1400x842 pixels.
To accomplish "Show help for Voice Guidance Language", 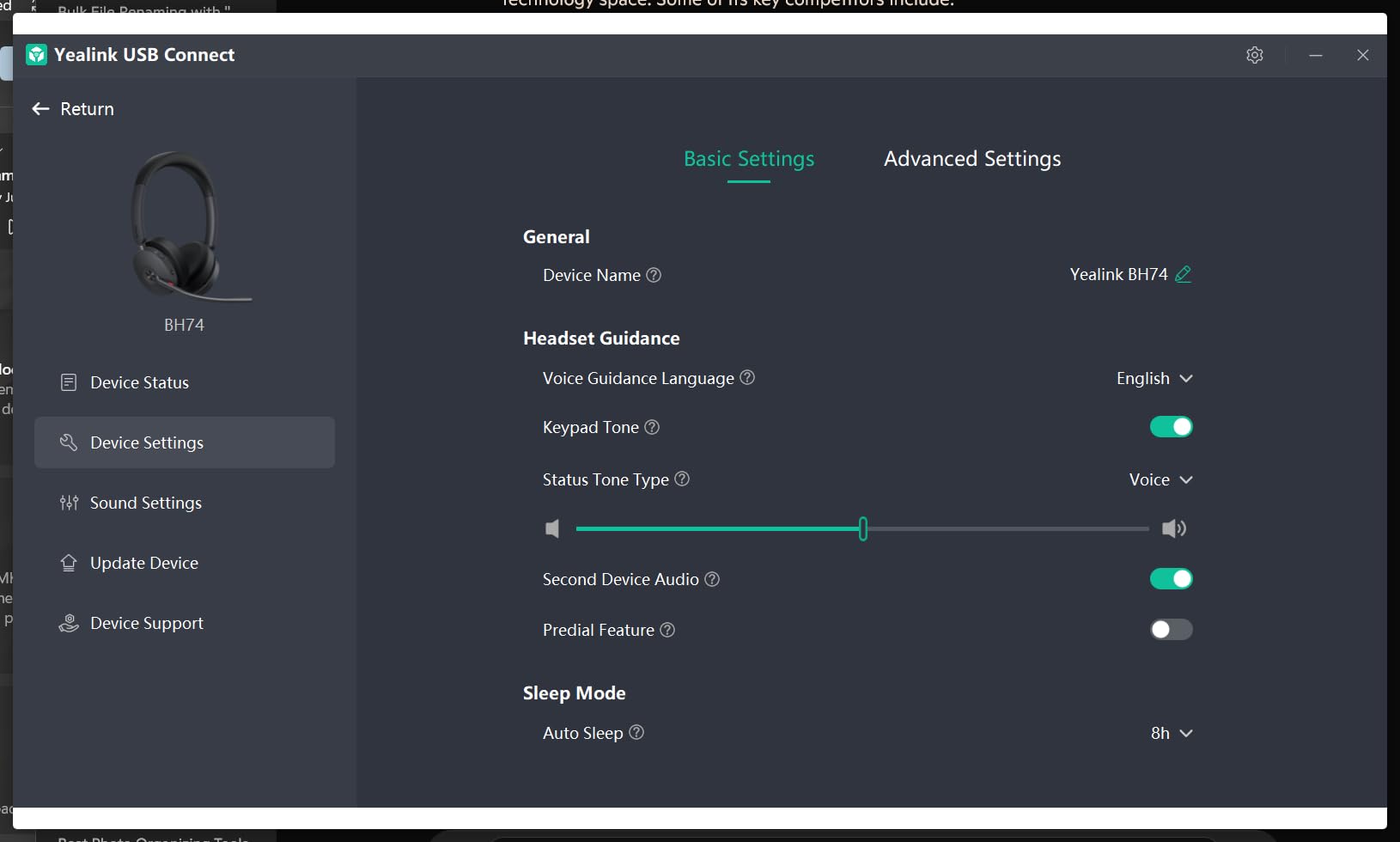I will 747,377.
